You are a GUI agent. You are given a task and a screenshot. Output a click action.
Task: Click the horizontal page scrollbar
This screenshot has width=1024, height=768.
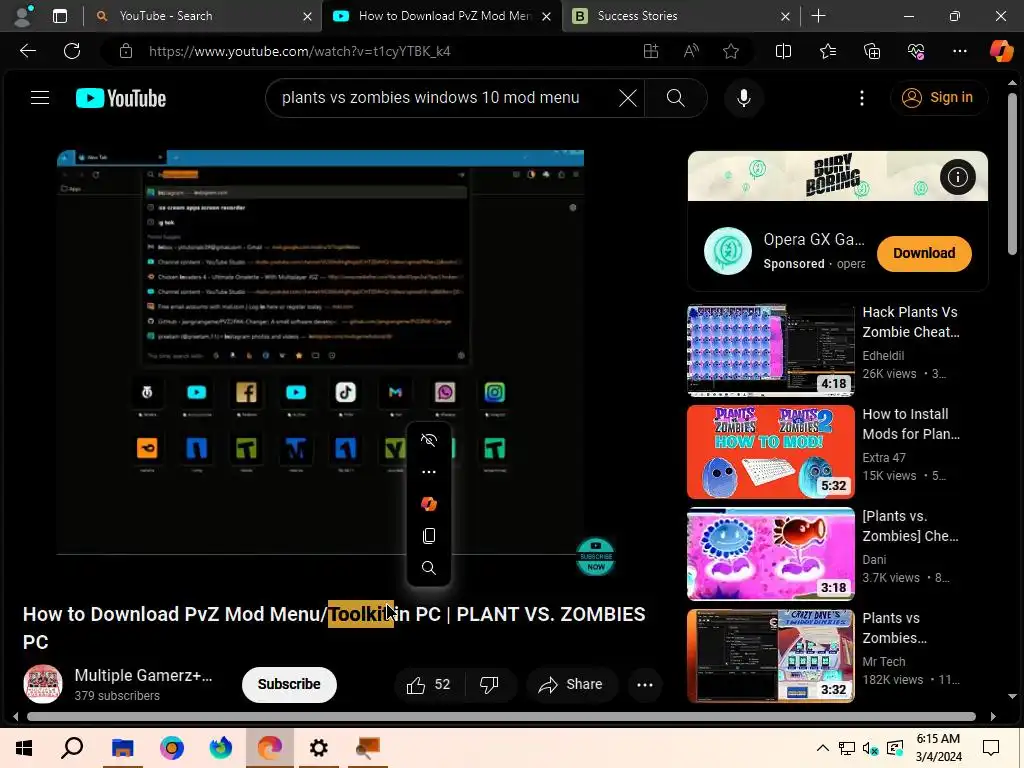501,716
